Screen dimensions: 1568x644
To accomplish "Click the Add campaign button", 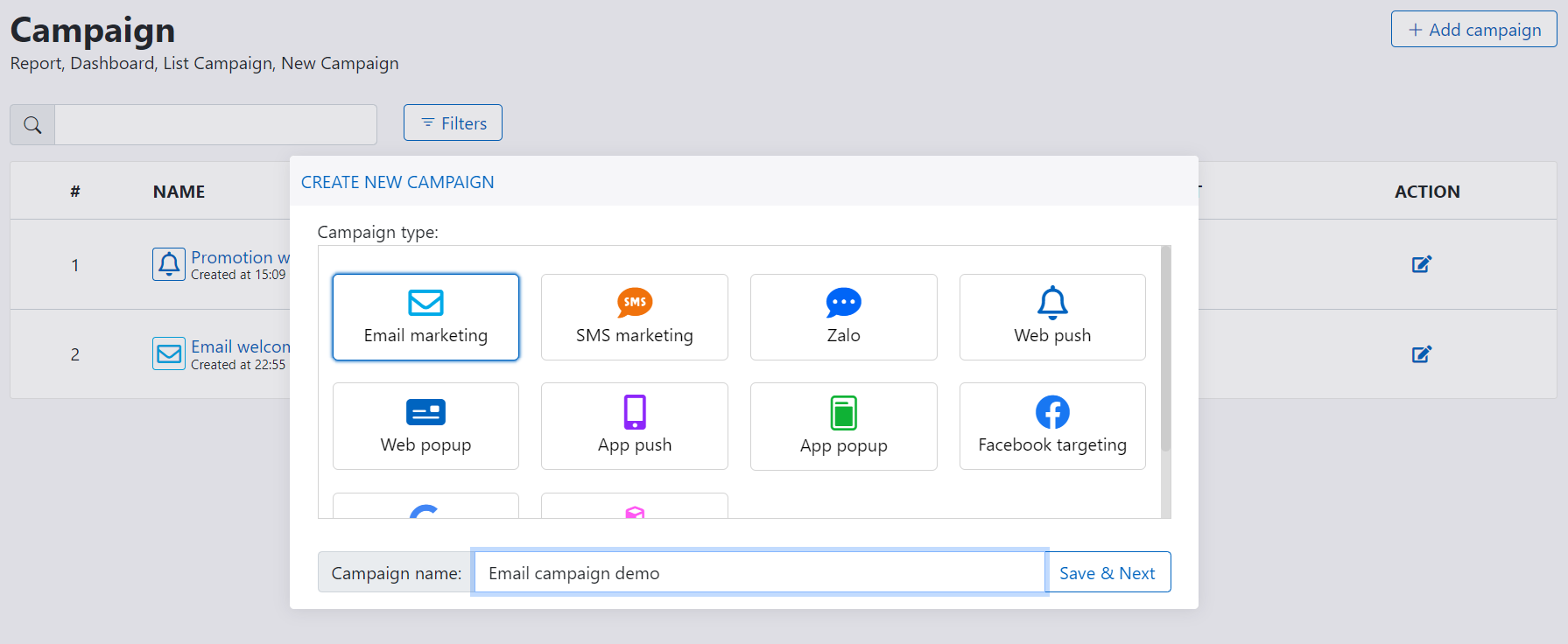I will pos(1473,30).
